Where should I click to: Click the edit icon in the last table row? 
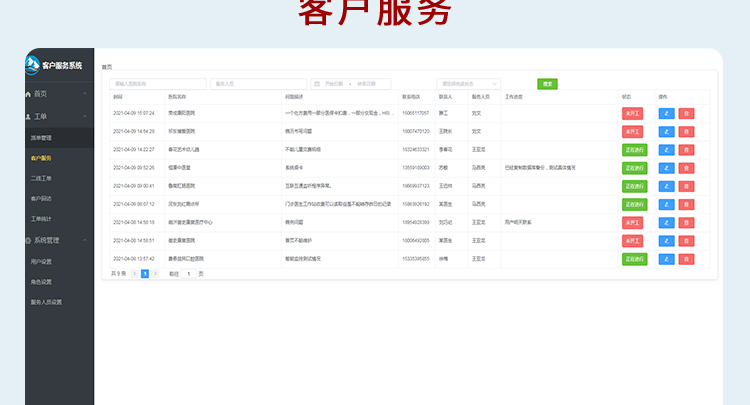[667, 259]
